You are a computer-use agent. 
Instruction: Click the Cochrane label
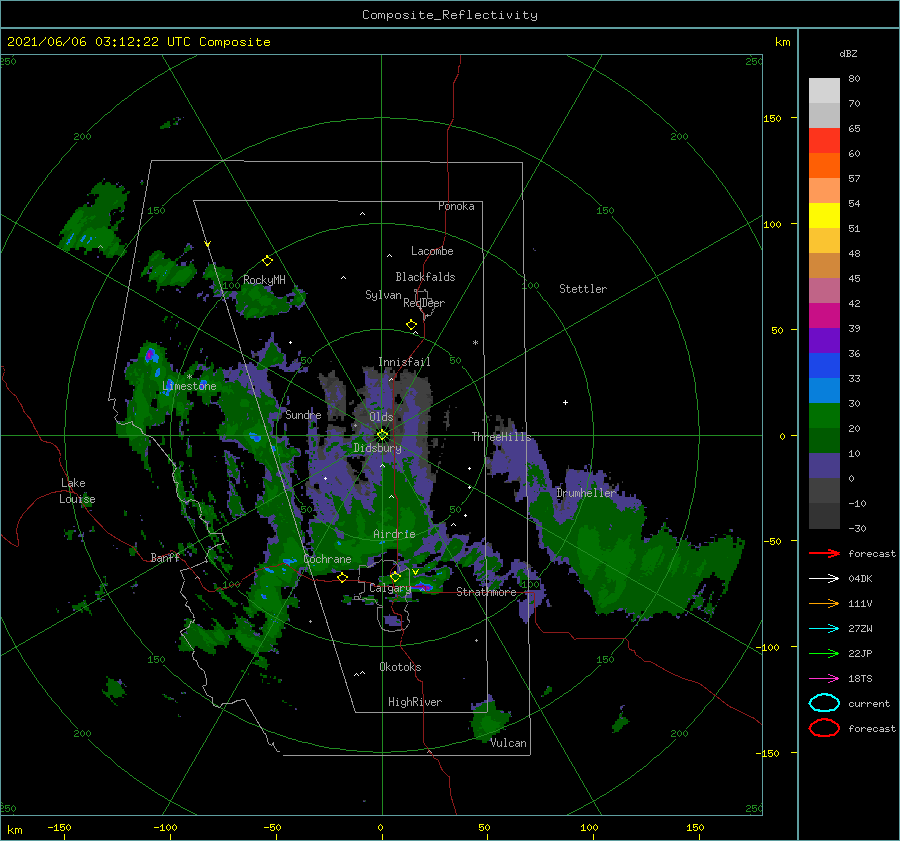pyautogui.click(x=327, y=559)
